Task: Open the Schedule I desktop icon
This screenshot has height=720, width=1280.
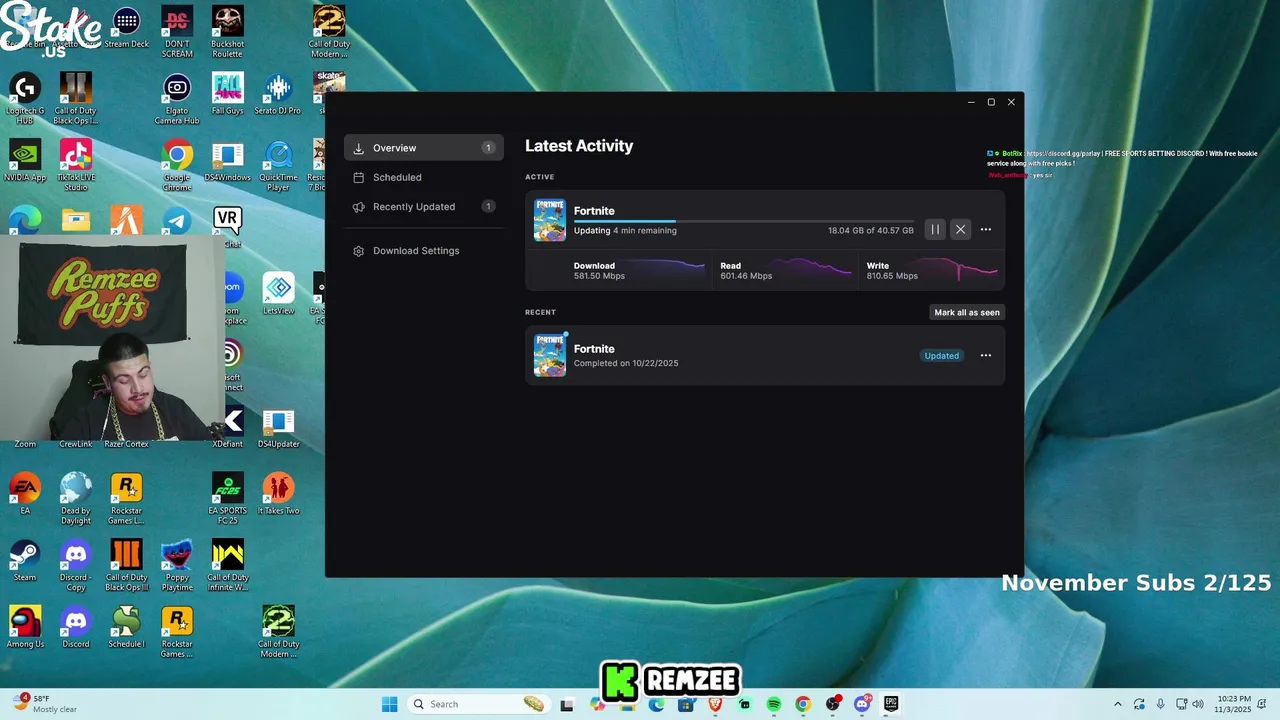Action: tap(126, 628)
